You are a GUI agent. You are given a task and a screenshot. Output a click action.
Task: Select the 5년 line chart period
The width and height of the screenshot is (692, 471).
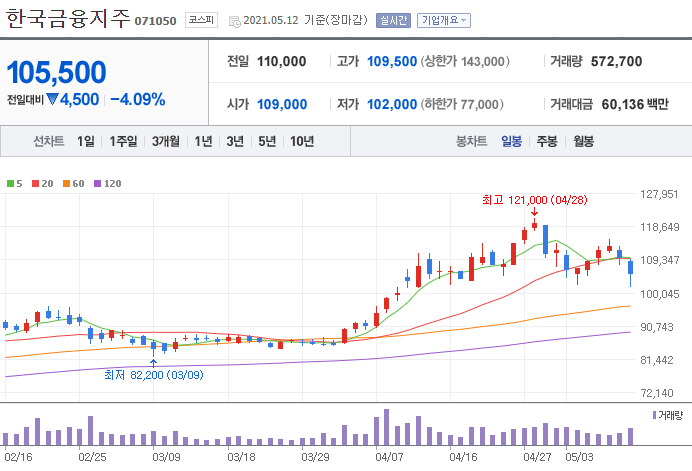coord(267,141)
